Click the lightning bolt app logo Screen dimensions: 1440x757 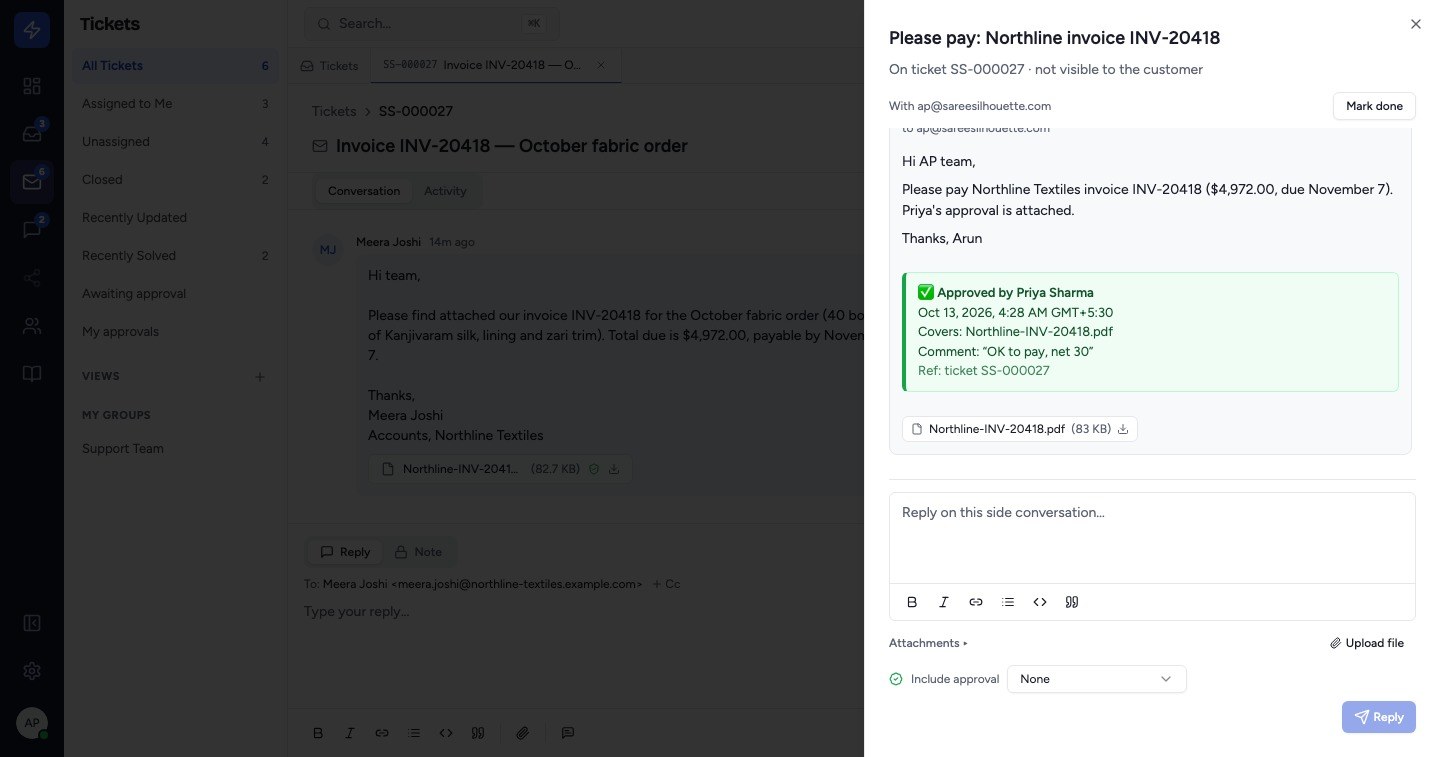point(32,30)
